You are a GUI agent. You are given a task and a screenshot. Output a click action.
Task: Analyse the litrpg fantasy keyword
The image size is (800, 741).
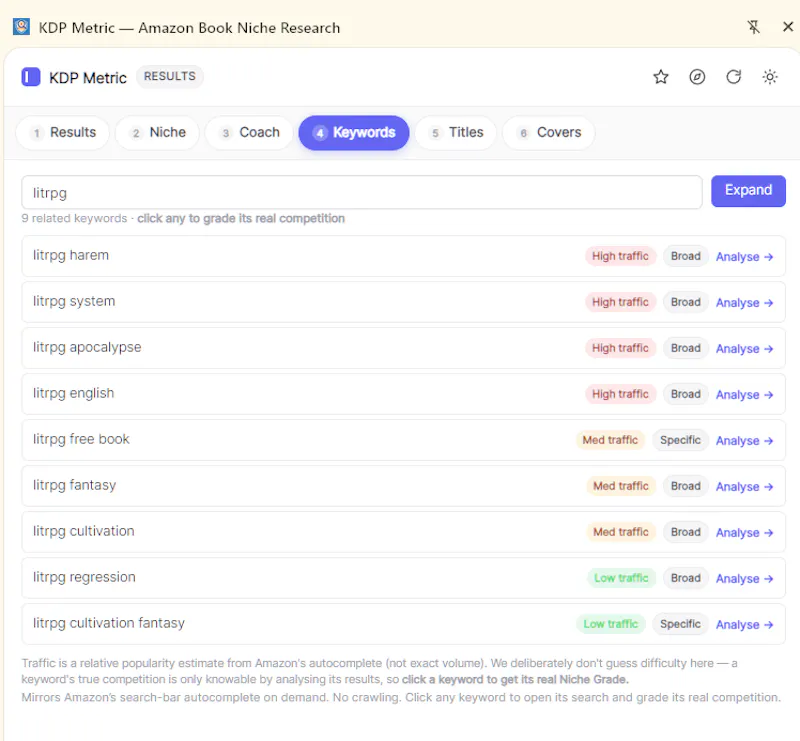click(x=744, y=486)
